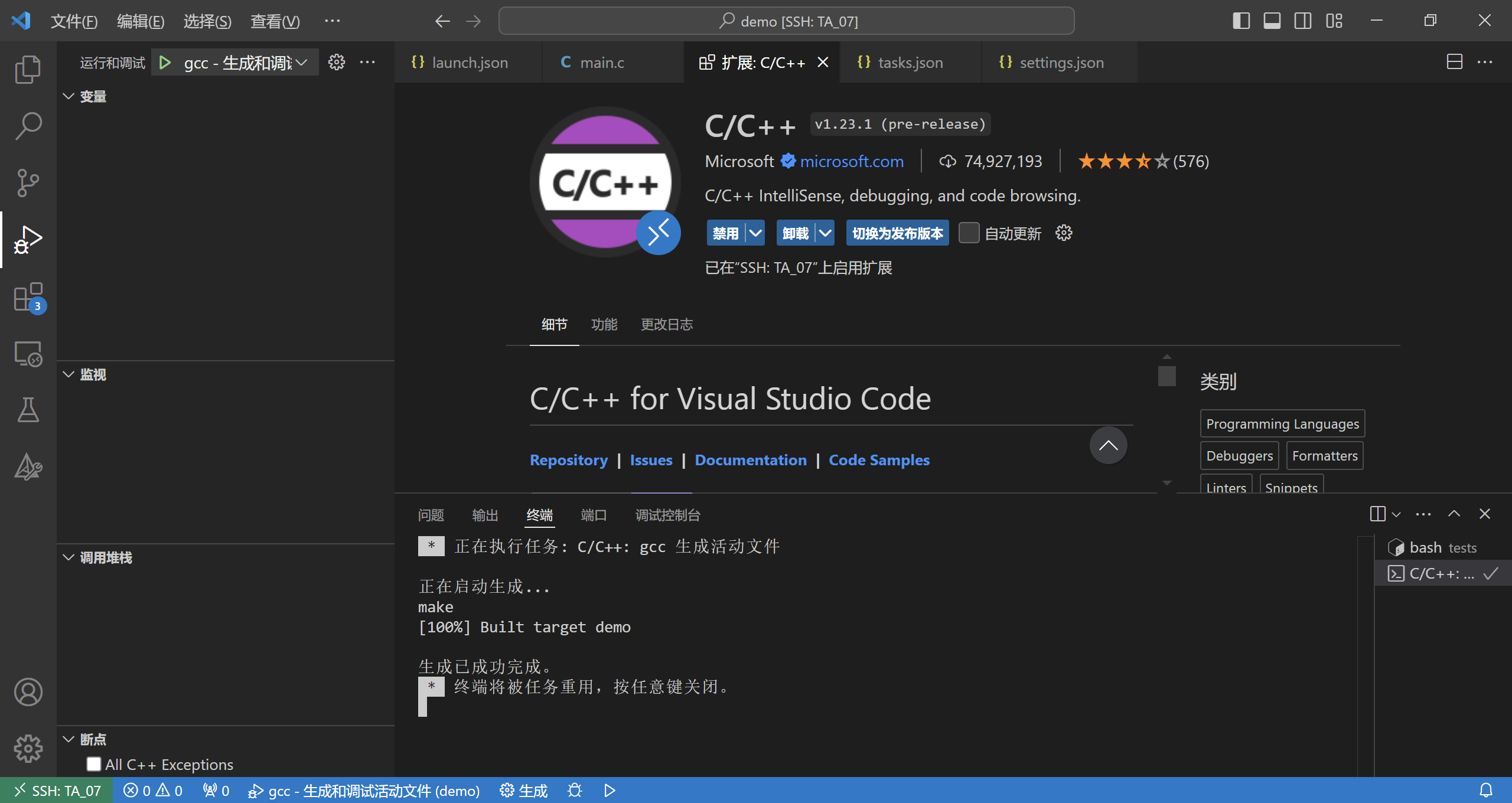Open the Search view in activity bar

28,126
